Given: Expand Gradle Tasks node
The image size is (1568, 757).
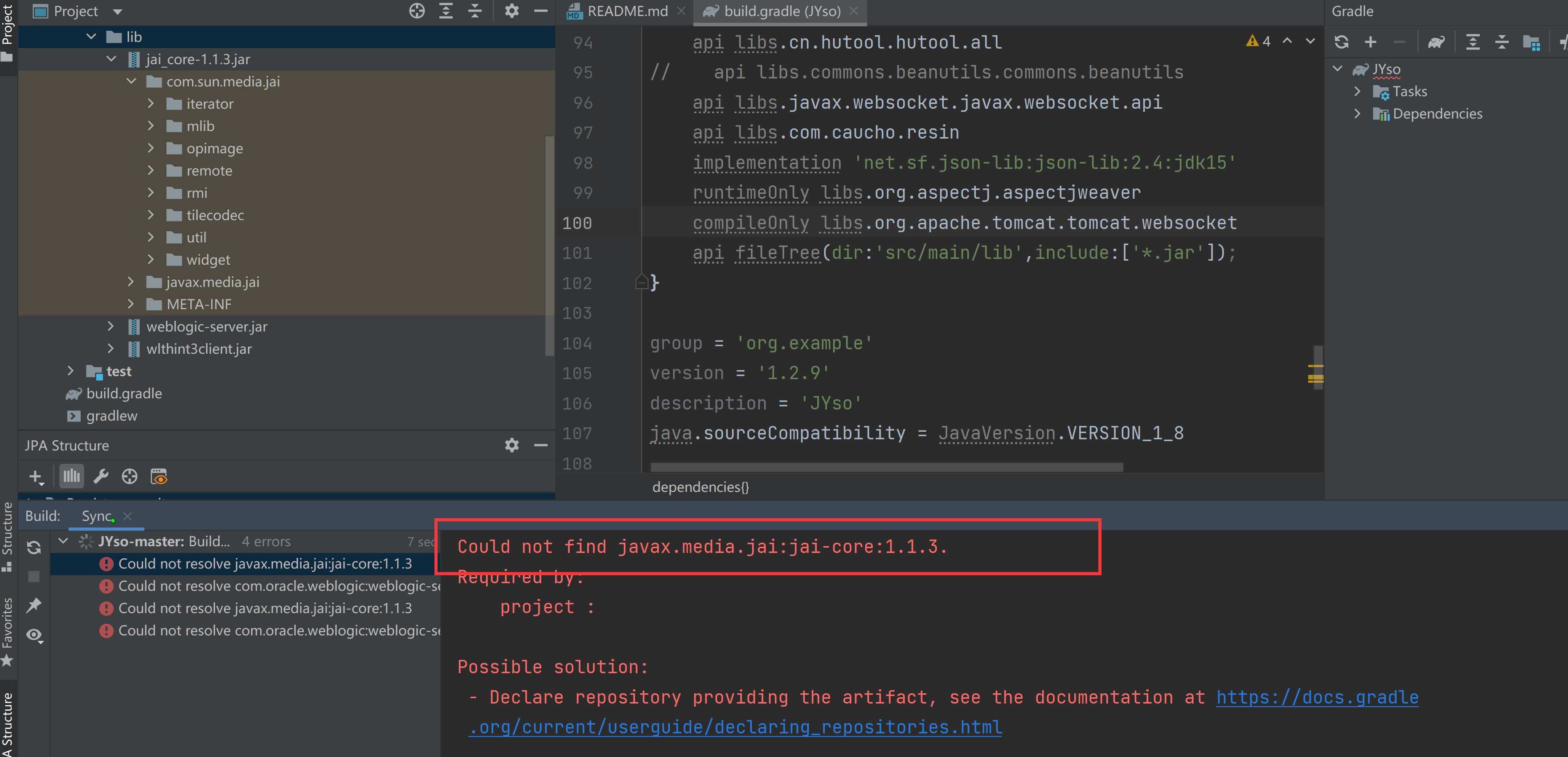Looking at the screenshot, I should click(x=1357, y=91).
